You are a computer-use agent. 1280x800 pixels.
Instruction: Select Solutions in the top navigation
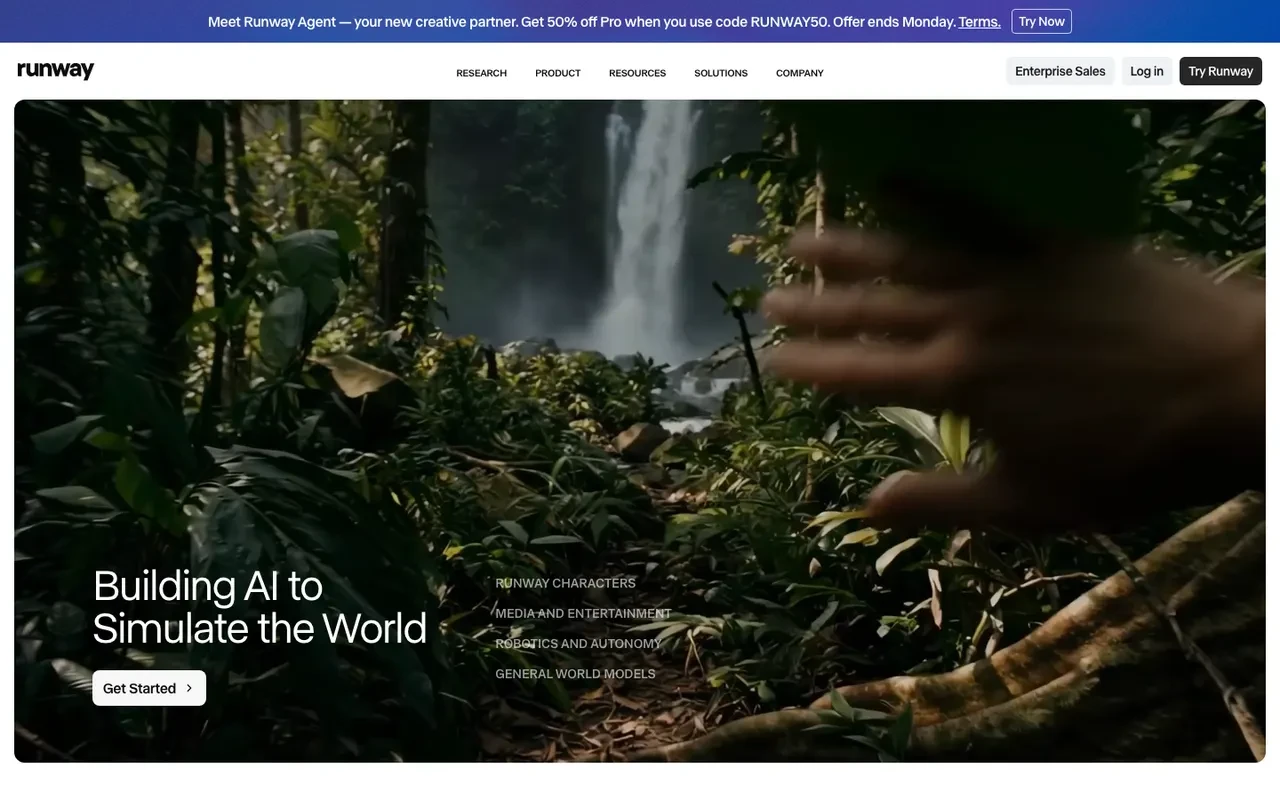pos(721,73)
